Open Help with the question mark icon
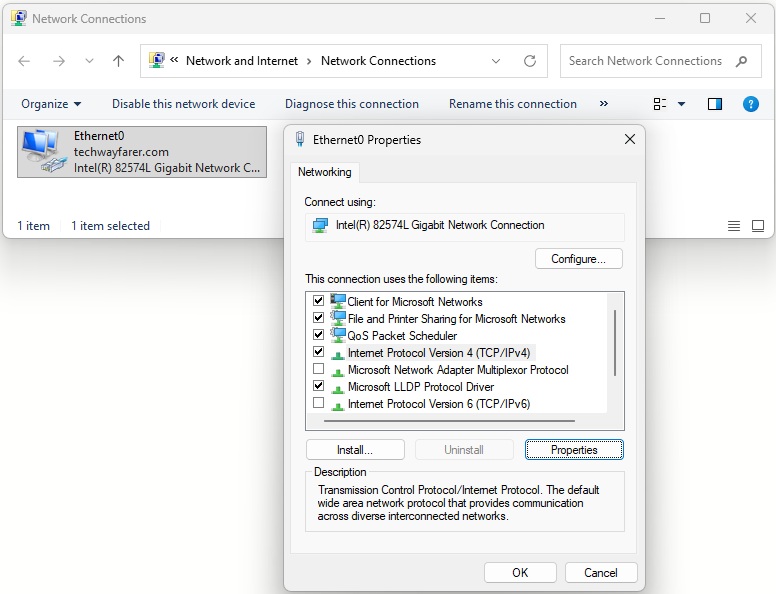The height and width of the screenshot is (594, 776). (750, 104)
